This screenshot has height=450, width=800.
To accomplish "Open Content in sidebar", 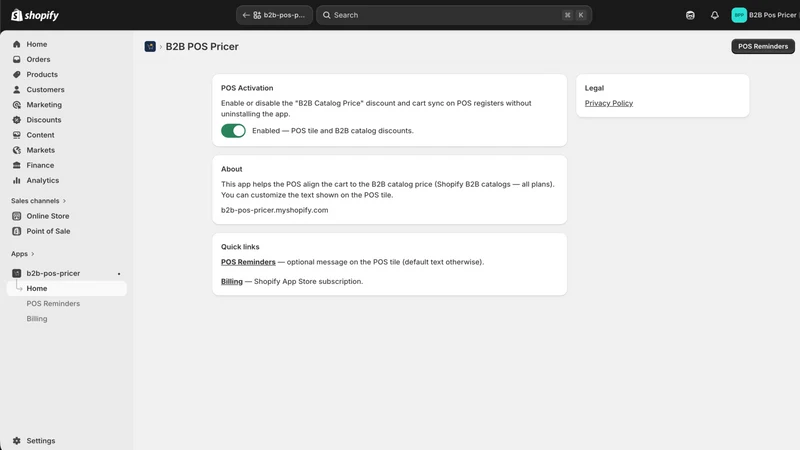I will click(x=67, y=135).
